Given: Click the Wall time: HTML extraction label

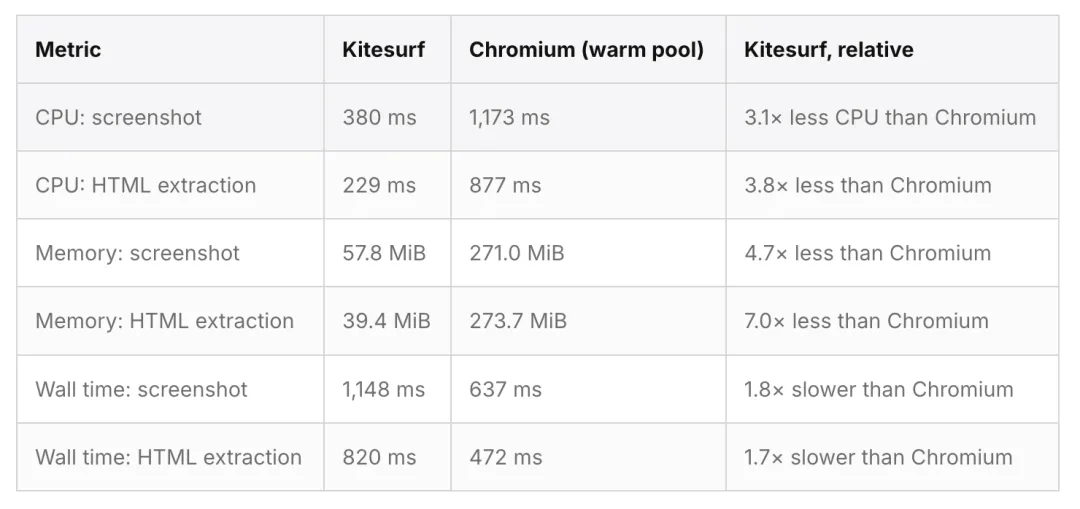Looking at the screenshot, I should point(168,457).
